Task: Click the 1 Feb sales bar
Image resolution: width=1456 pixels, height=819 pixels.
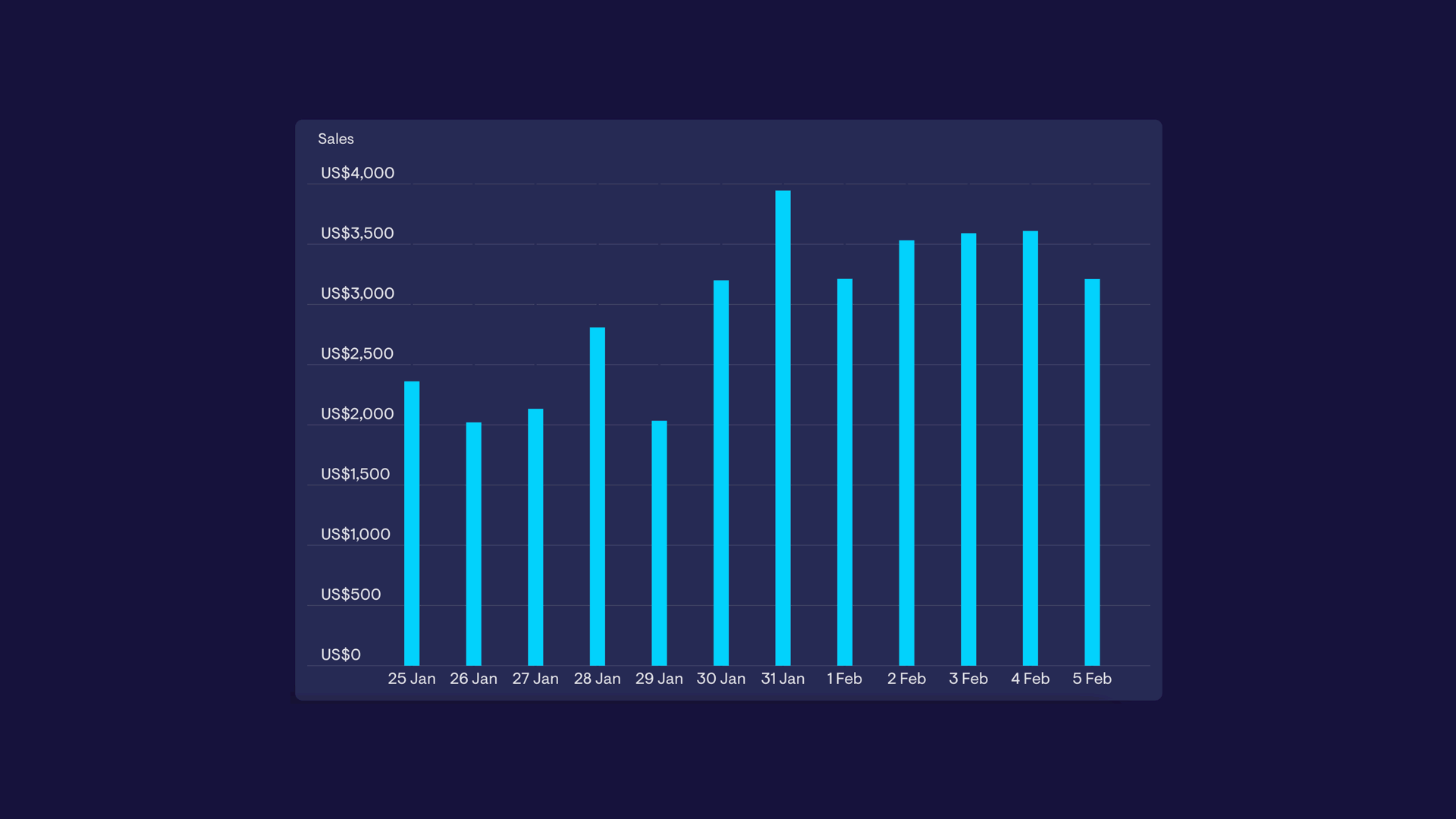Action: coord(845,472)
